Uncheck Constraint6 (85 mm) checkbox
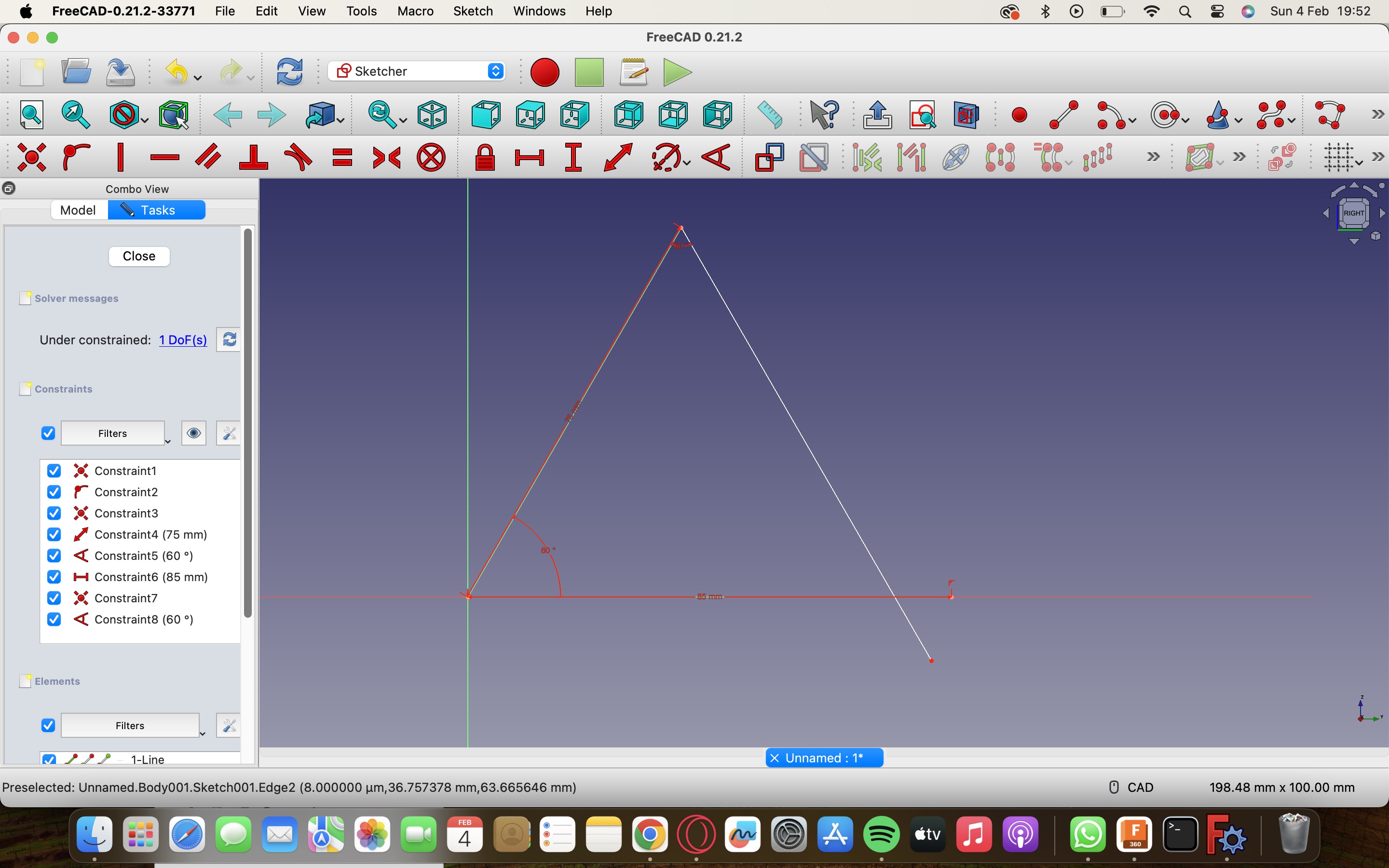 (x=54, y=577)
